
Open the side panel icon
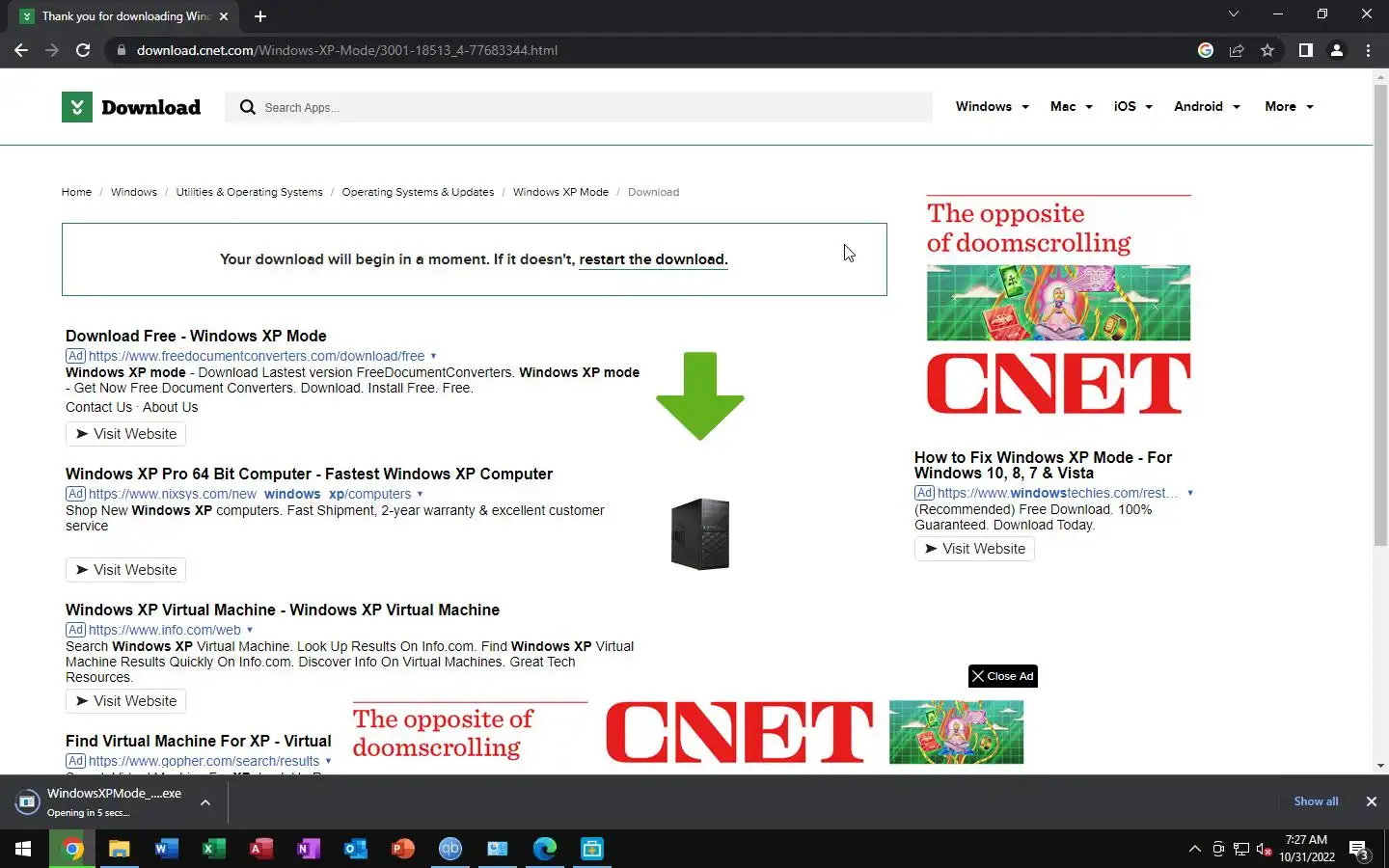[1305, 50]
